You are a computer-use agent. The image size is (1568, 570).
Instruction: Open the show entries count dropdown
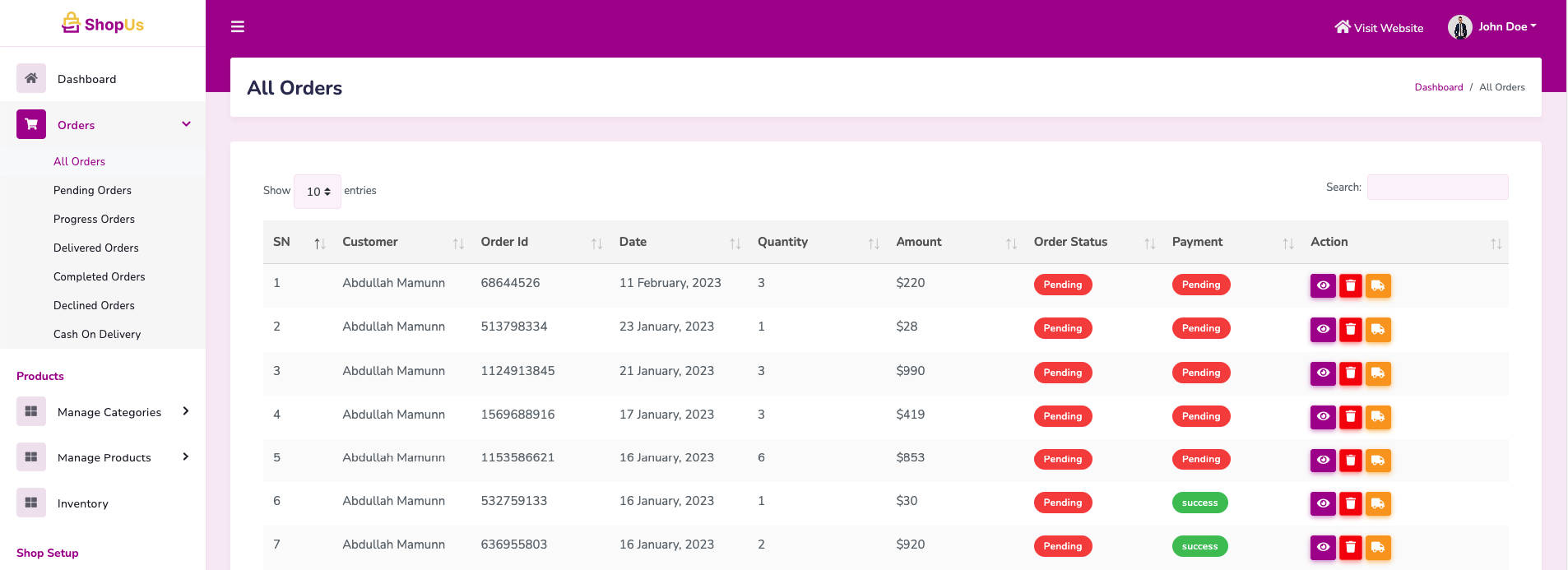click(318, 192)
